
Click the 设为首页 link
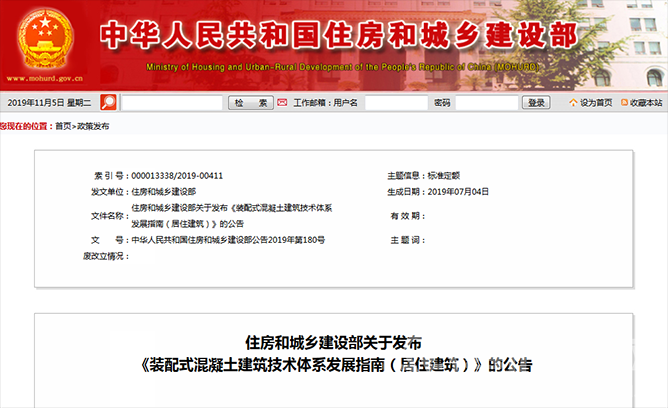click(596, 103)
